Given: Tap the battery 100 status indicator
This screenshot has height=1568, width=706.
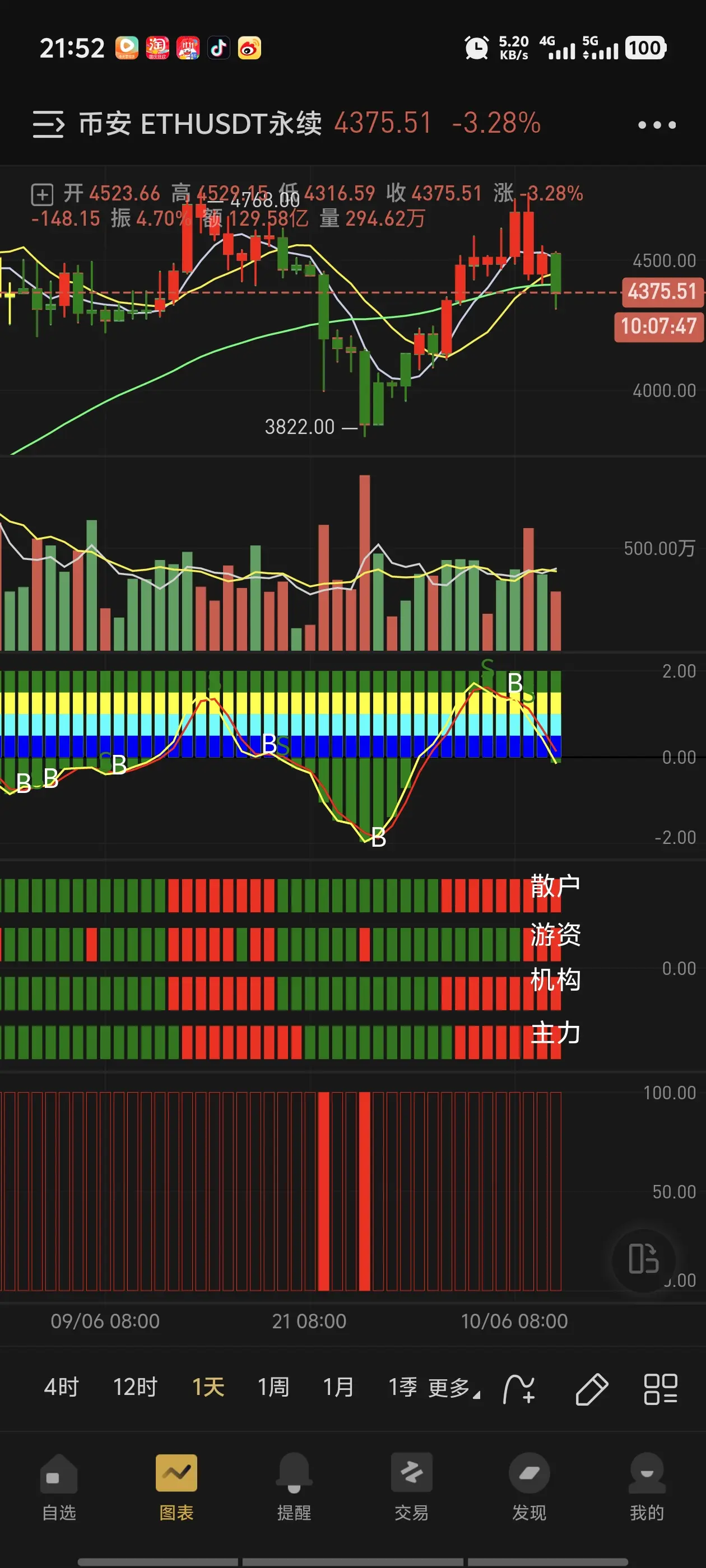Looking at the screenshot, I should (645, 48).
